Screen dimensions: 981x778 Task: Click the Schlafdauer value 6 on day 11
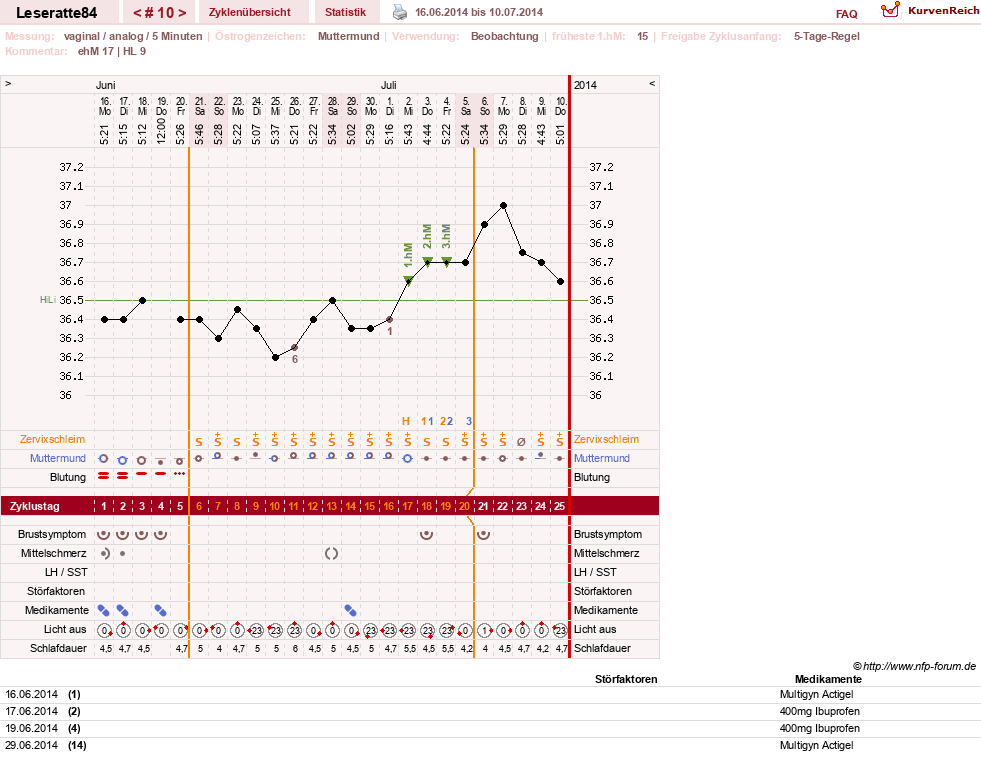[x=295, y=649]
